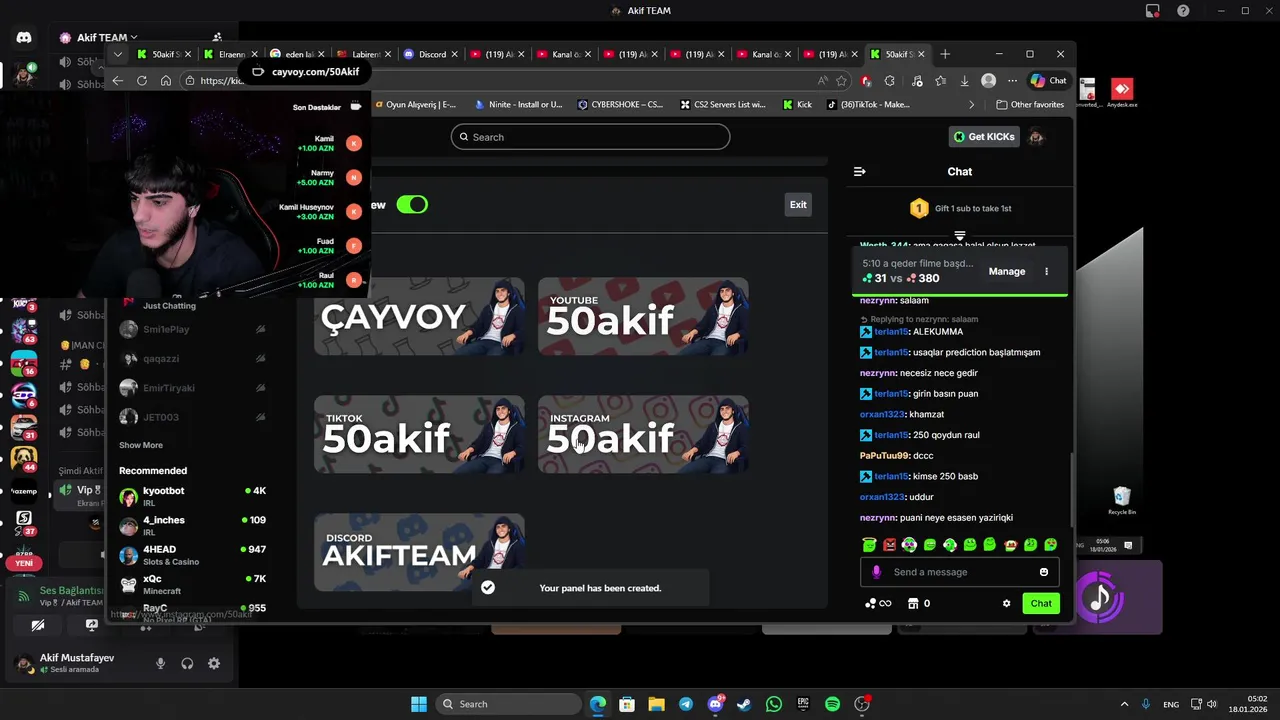Screen dimensions: 1280x720
Task: Open Copilot Chat button in Edge
Action: tap(1048, 81)
